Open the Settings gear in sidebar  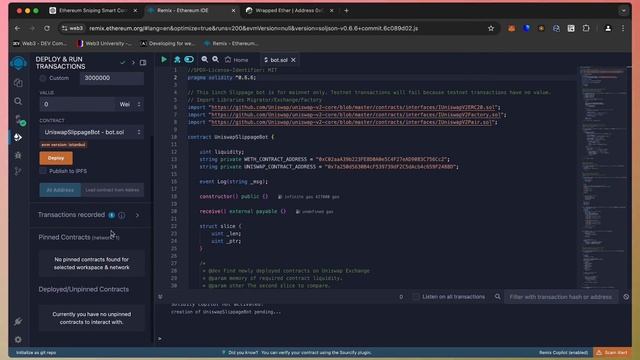tap(18, 339)
